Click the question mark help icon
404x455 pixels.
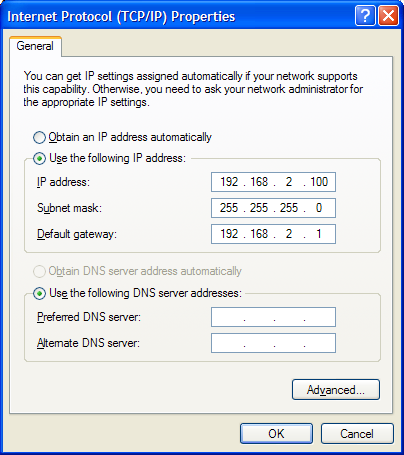tap(365, 16)
